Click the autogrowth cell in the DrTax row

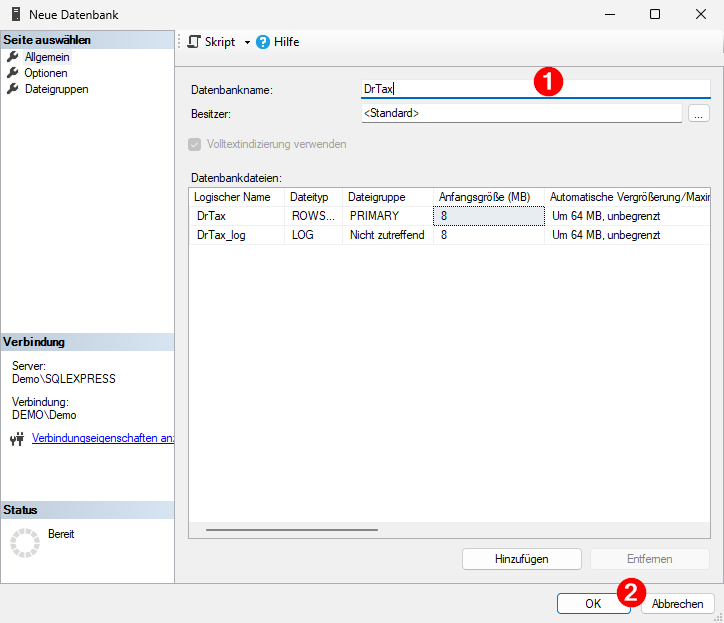point(627,216)
